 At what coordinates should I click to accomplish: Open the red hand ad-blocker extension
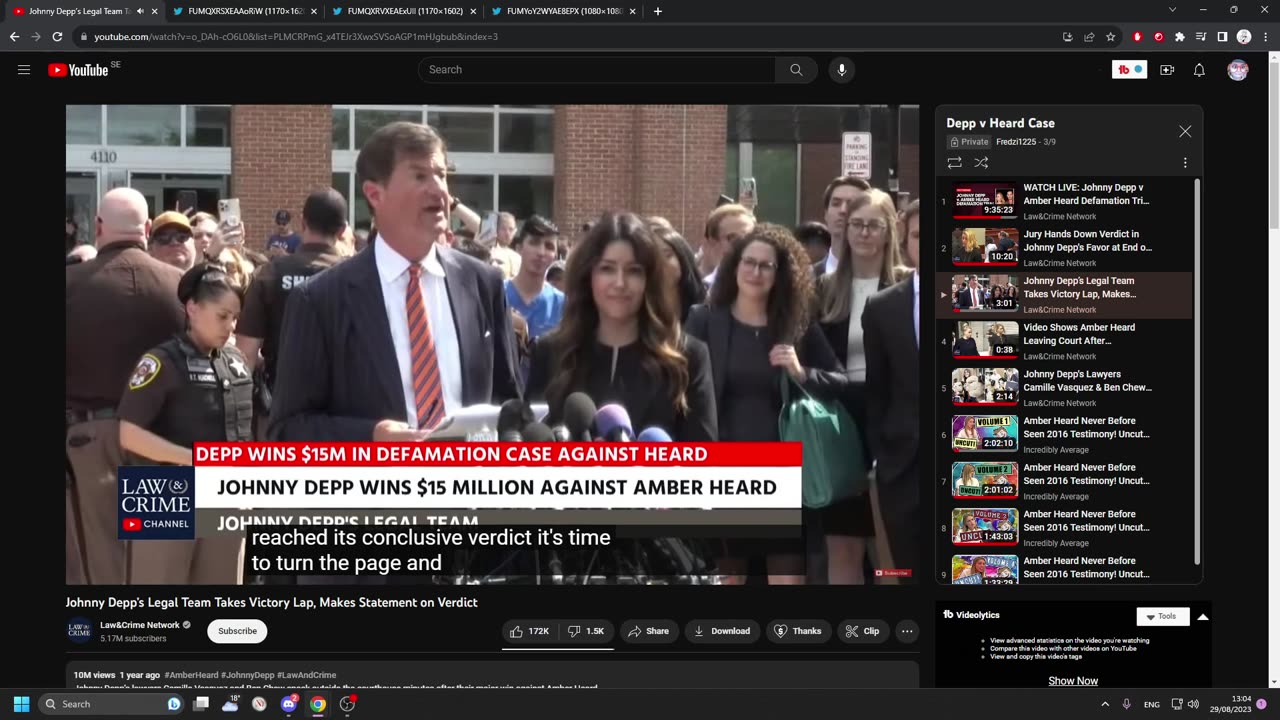click(1137, 37)
